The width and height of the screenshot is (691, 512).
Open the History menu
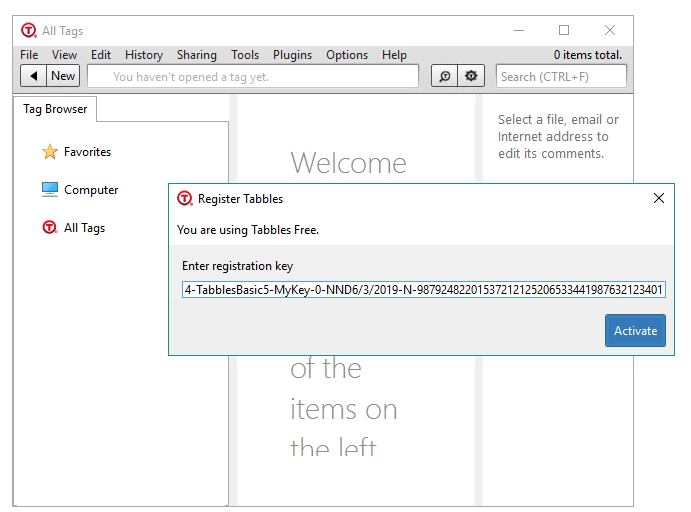coord(144,55)
